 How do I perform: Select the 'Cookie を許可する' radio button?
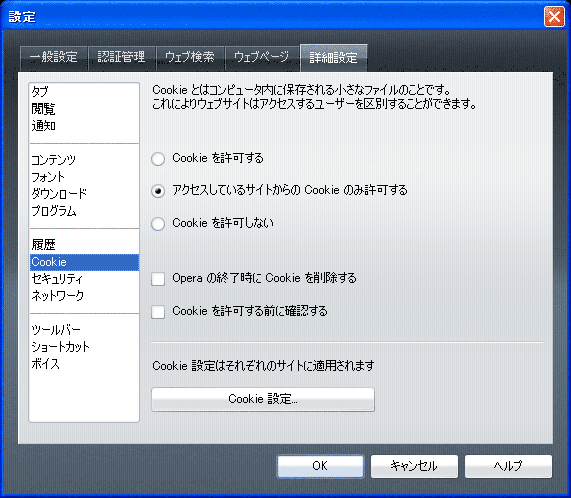coord(158,159)
